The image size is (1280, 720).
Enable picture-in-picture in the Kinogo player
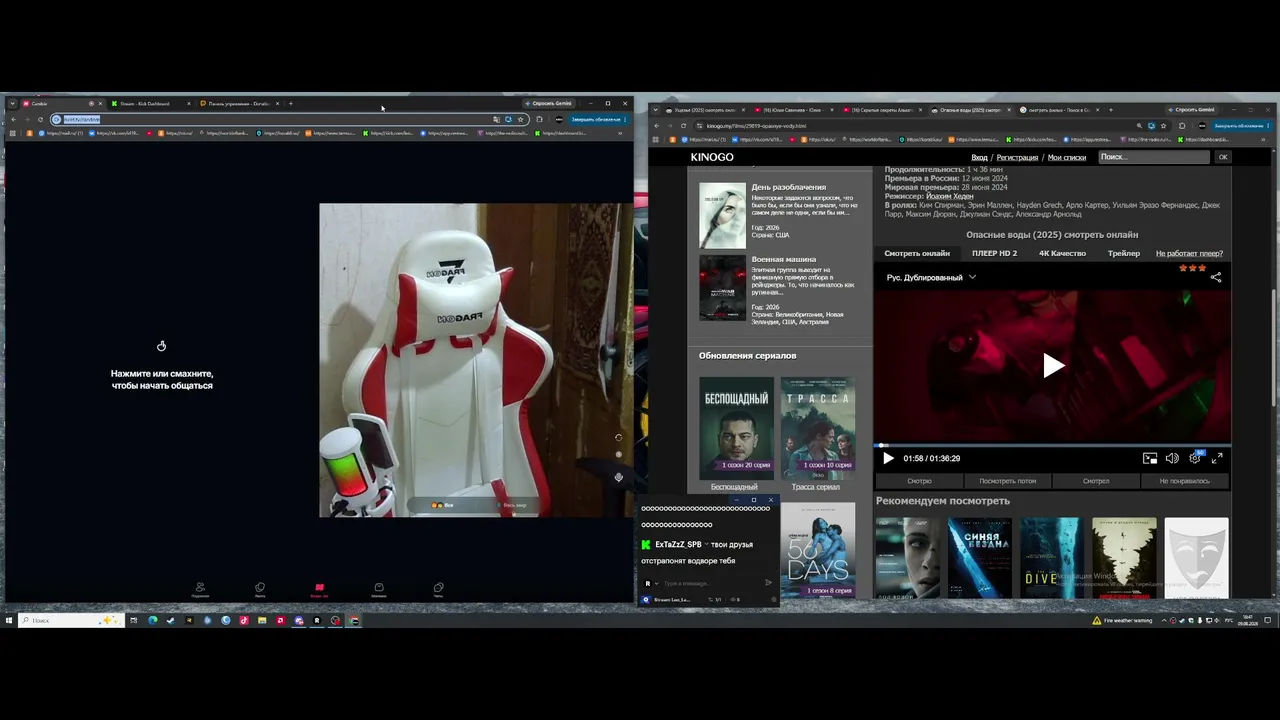pos(1150,458)
